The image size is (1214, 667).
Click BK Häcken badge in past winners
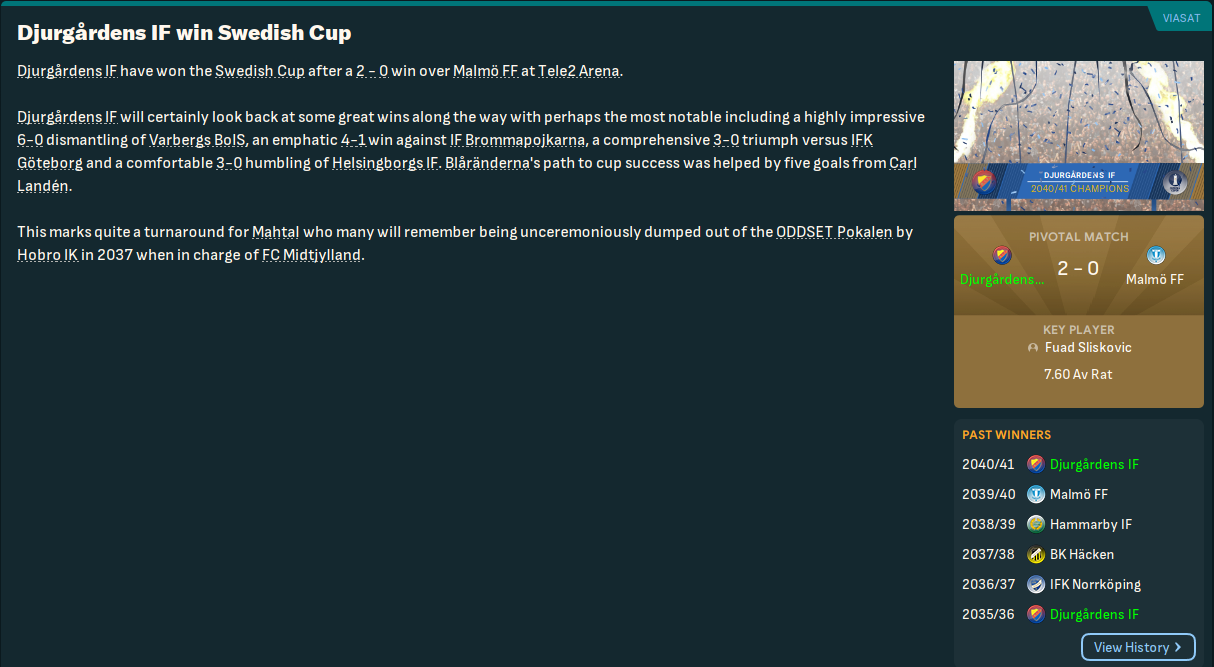click(1036, 554)
